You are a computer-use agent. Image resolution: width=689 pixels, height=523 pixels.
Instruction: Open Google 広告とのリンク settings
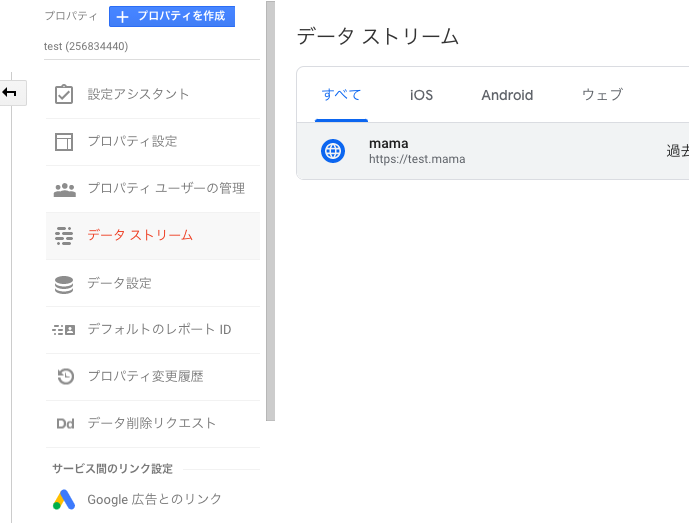pos(154,499)
